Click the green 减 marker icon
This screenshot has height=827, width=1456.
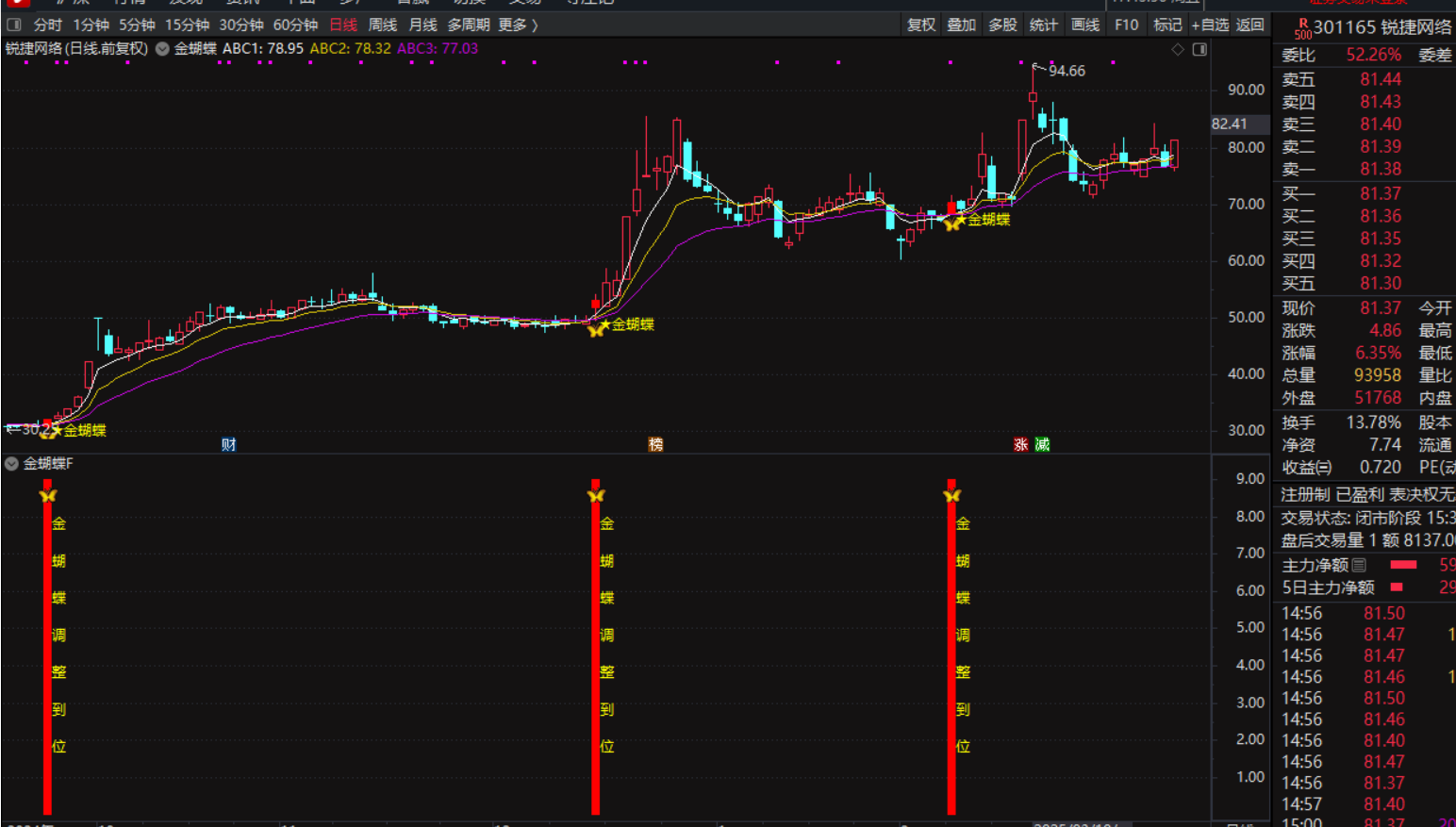tap(1042, 444)
